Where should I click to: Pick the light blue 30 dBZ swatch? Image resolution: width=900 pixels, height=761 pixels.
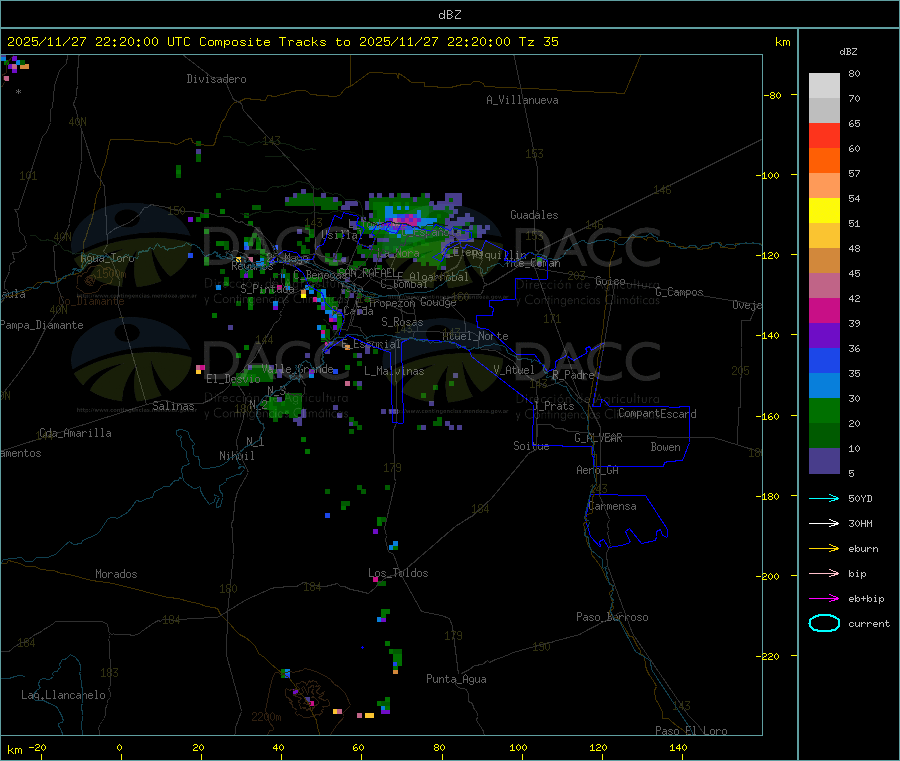[824, 386]
